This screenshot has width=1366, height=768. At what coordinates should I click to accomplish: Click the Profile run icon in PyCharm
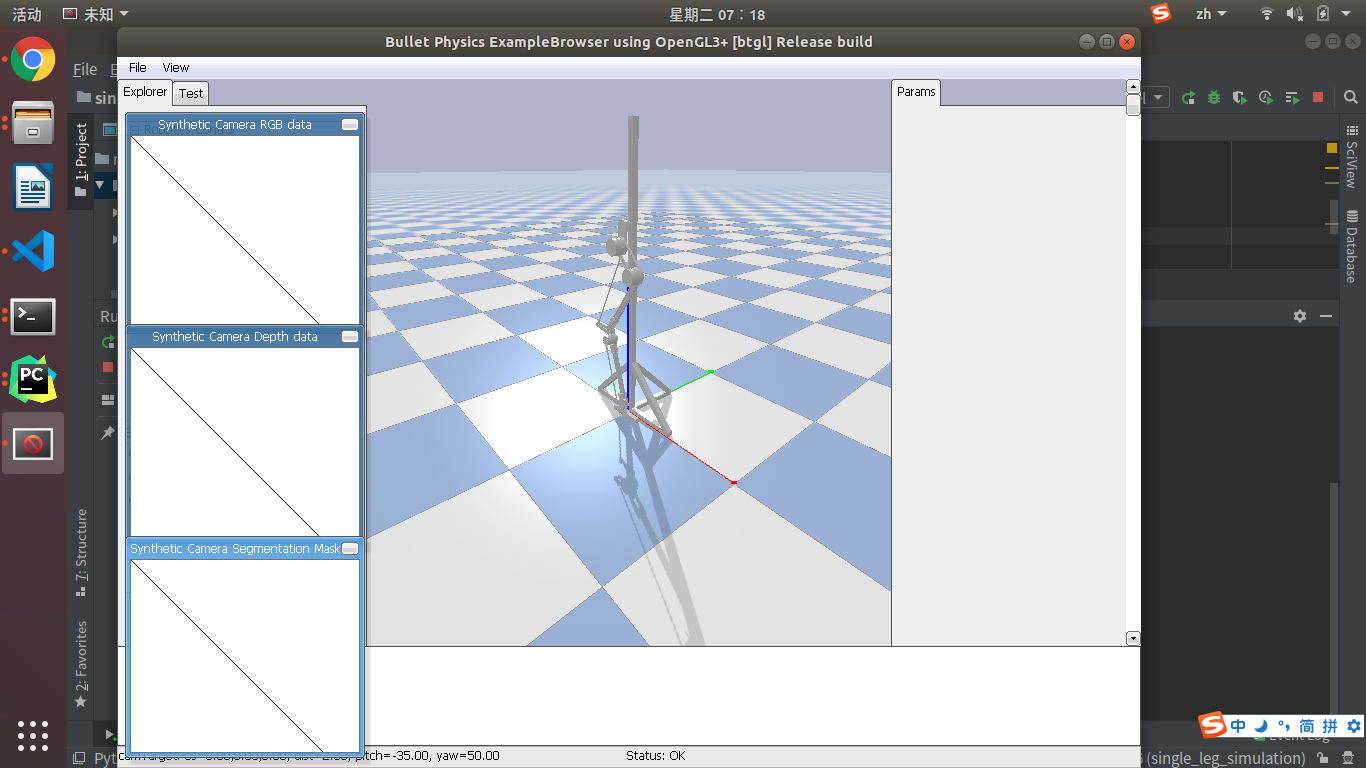(1266, 98)
